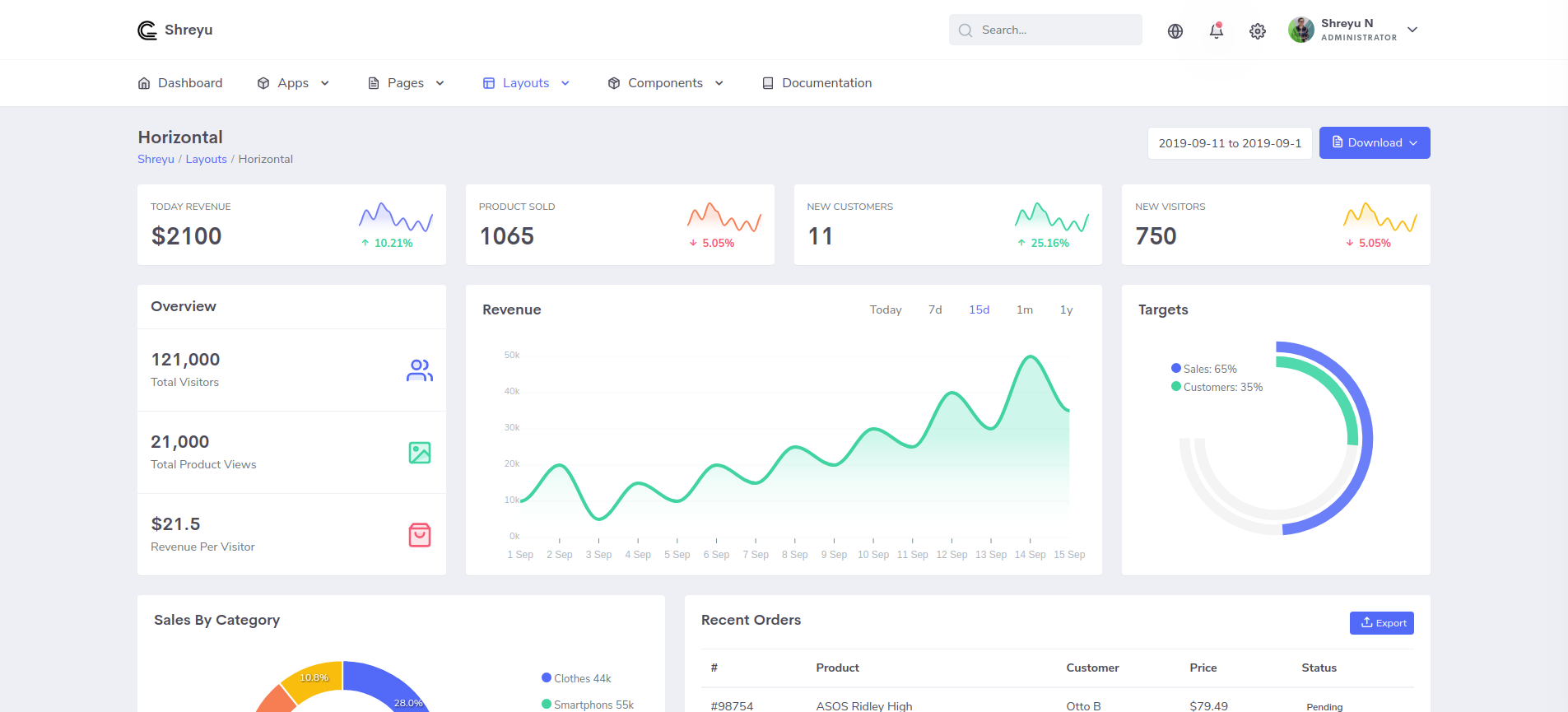Select the 7d revenue range
Image resolution: width=1568 pixels, height=712 pixels.
[x=935, y=309]
